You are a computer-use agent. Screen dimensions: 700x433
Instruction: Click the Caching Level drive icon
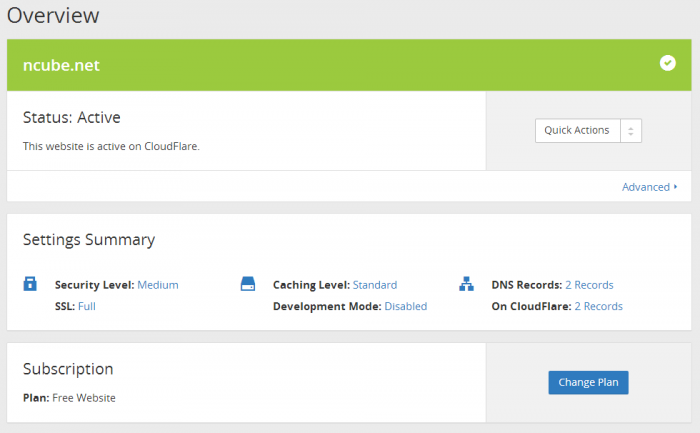click(x=248, y=284)
